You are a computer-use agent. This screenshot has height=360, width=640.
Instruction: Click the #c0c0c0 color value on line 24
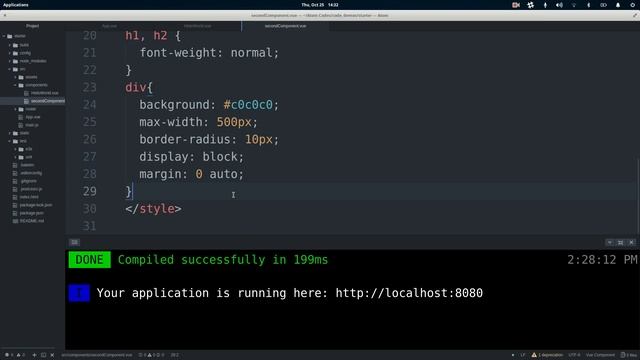(248, 105)
